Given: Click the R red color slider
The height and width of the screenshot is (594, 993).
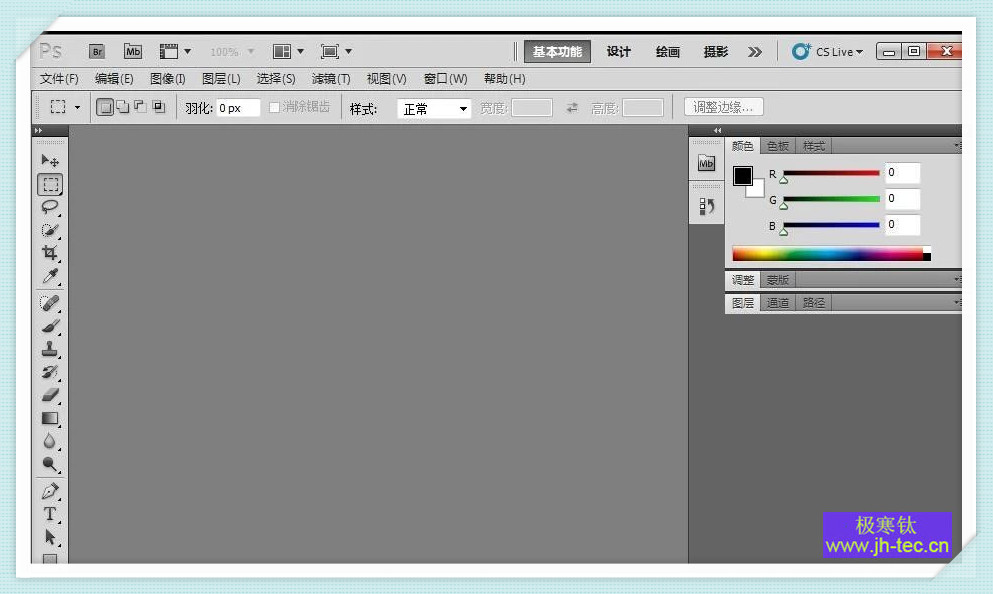Looking at the screenshot, I should tap(832, 174).
